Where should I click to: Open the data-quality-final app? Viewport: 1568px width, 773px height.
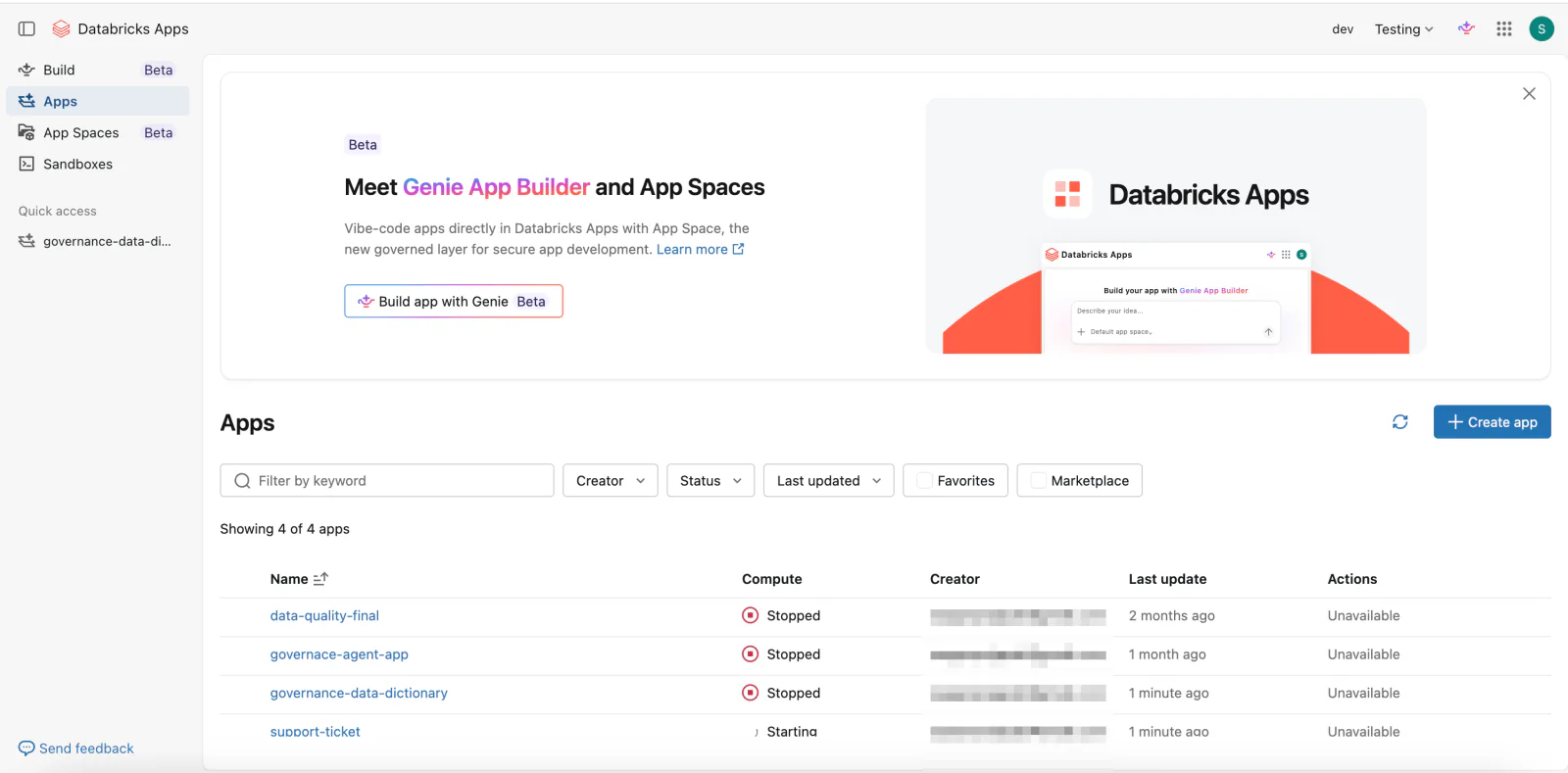click(x=324, y=615)
